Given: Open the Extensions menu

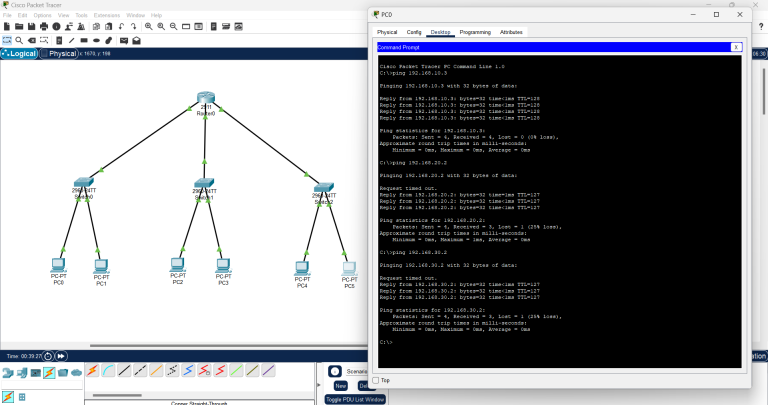Looking at the screenshot, I should [x=107, y=15].
